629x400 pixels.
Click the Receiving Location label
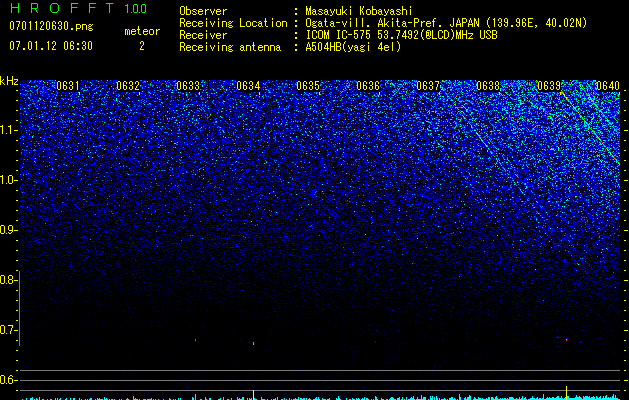[x=233, y=23]
